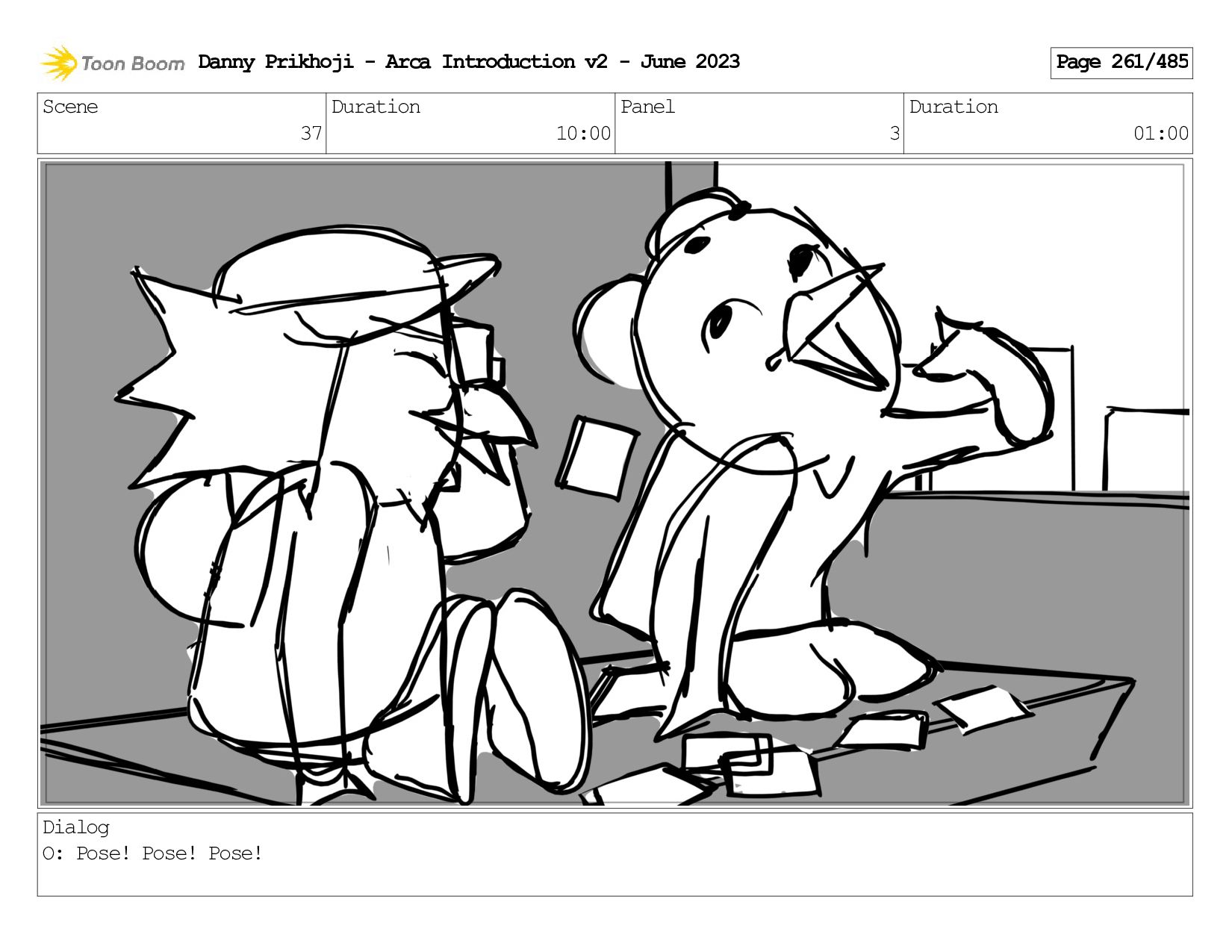The width and height of the screenshot is (1232, 952).
Task: Click the dialog text 'O: Pose! Pose! Pose!'
Action: tap(153, 853)
